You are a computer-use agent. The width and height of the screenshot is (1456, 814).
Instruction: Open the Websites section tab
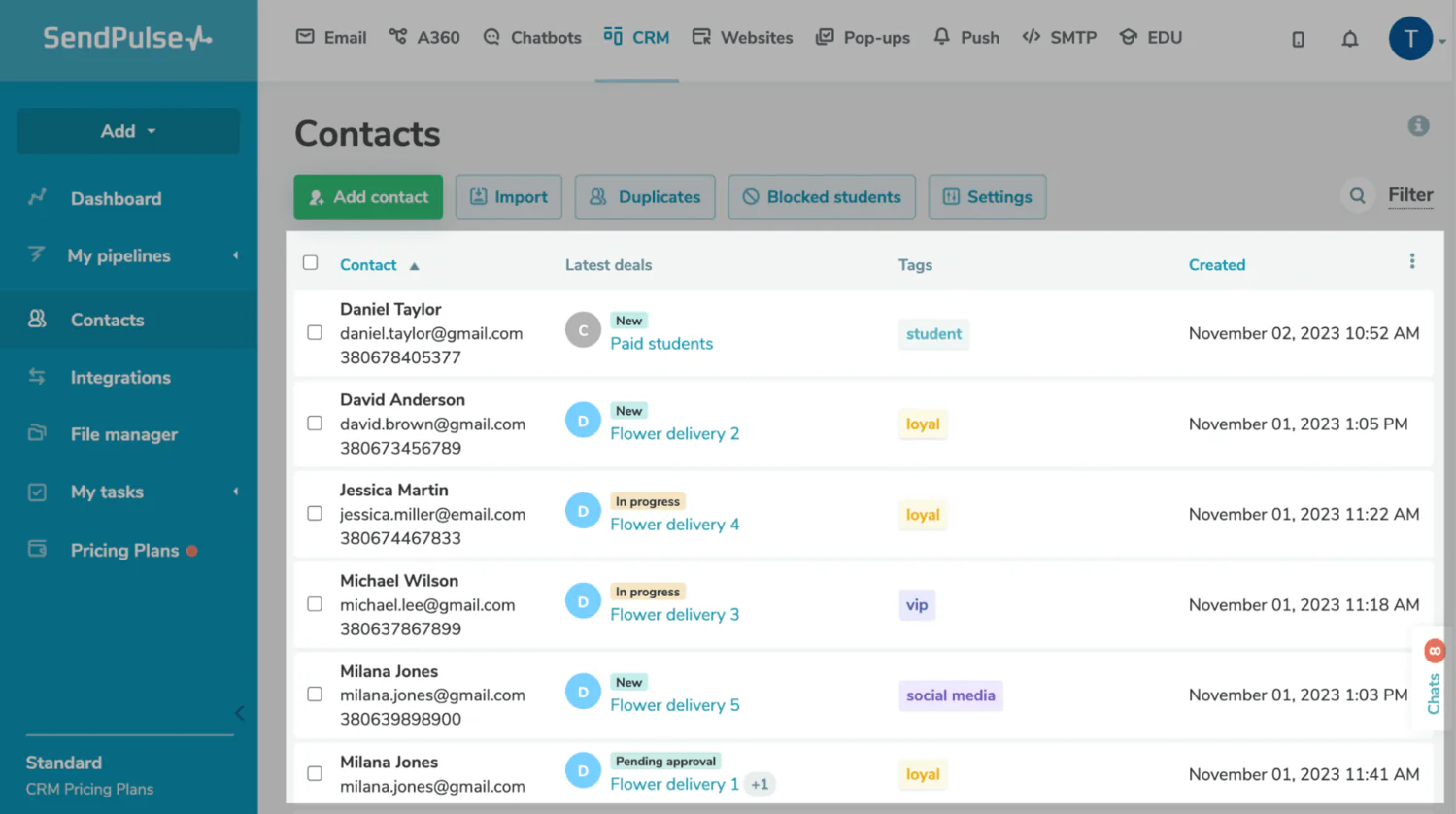pyautogui.click(x=742, y=37)
